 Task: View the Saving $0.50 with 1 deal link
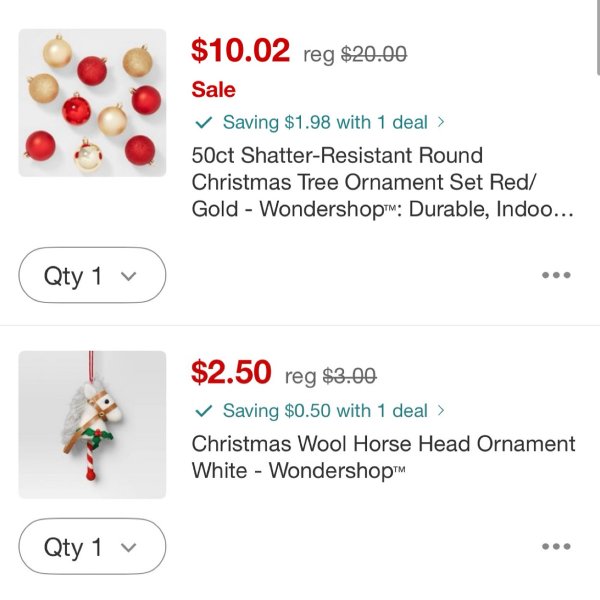(x=324, y=411)
